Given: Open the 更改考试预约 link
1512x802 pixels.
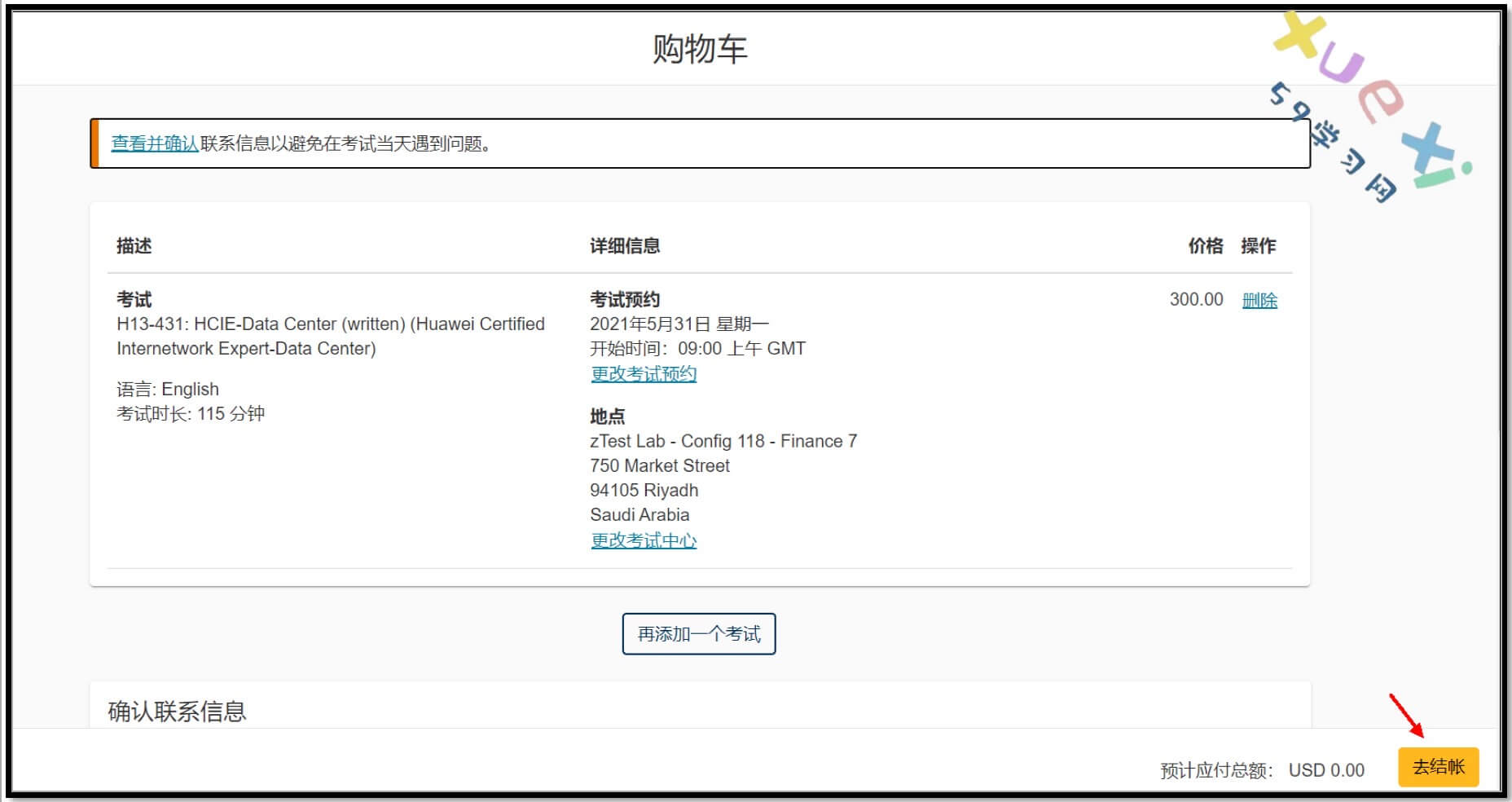Looking at the screenshot, I should (643, 374).
